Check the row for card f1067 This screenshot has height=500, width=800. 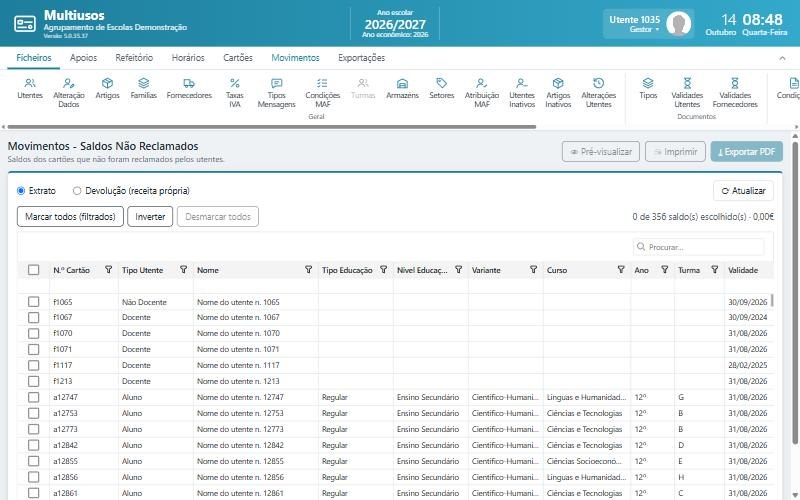(34, 317)
